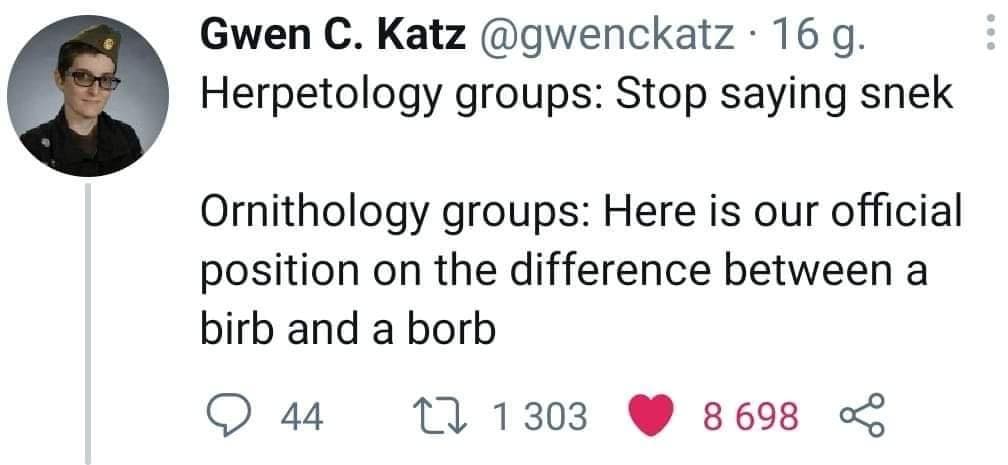Click the text 'birb and a borb'

(348, 329)
